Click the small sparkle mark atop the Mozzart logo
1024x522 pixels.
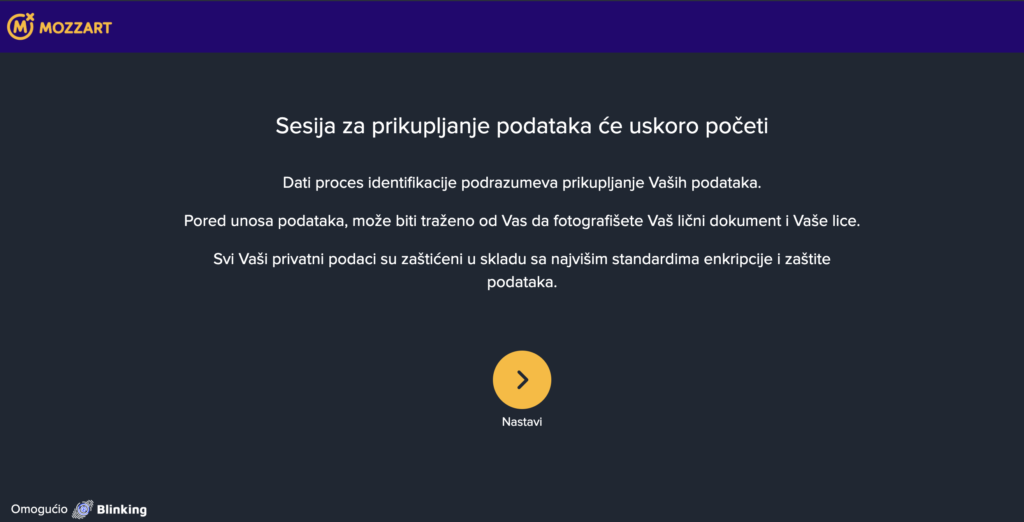(29, 17)
